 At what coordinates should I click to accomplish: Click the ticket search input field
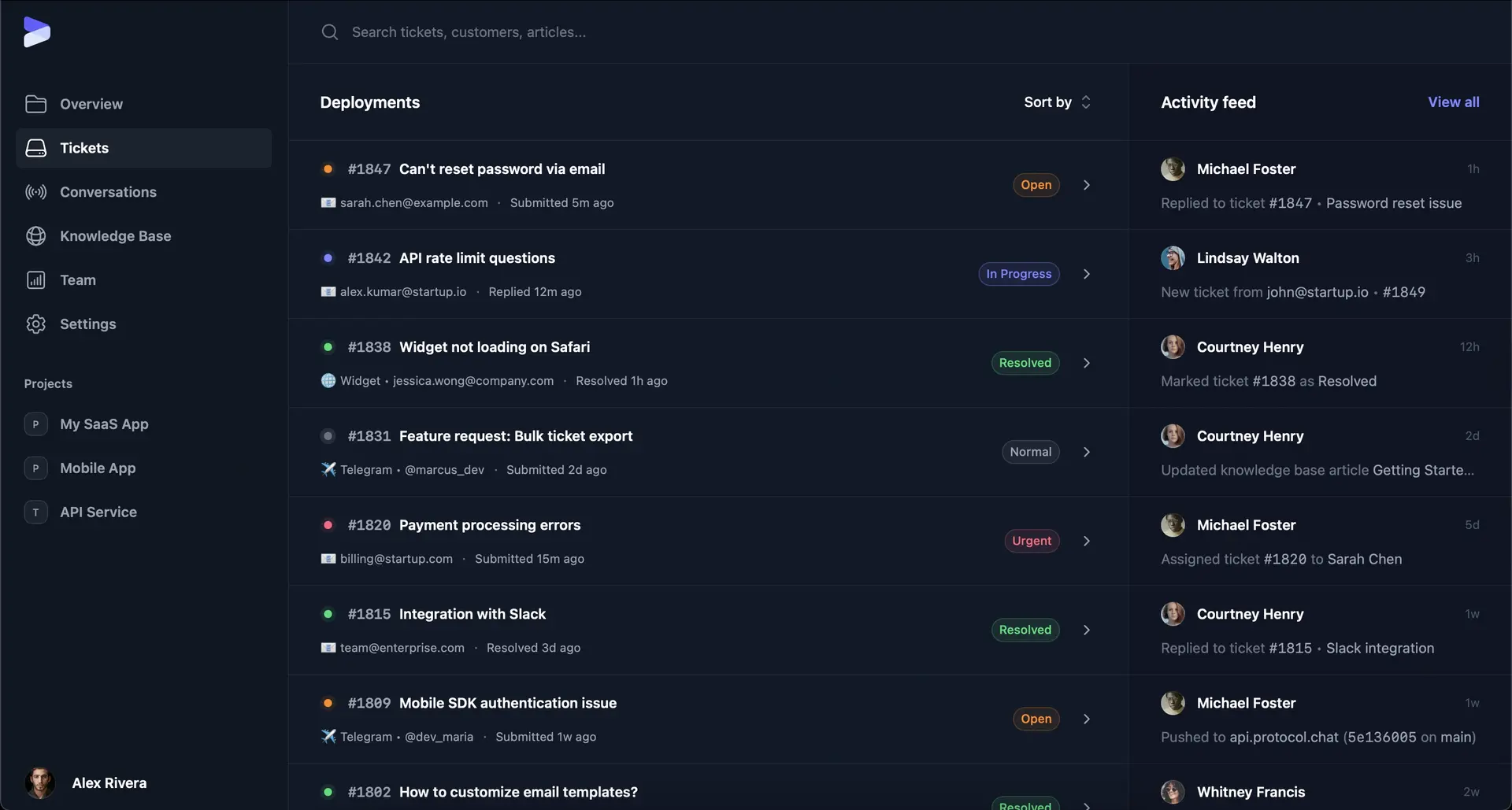pos(551,32)
